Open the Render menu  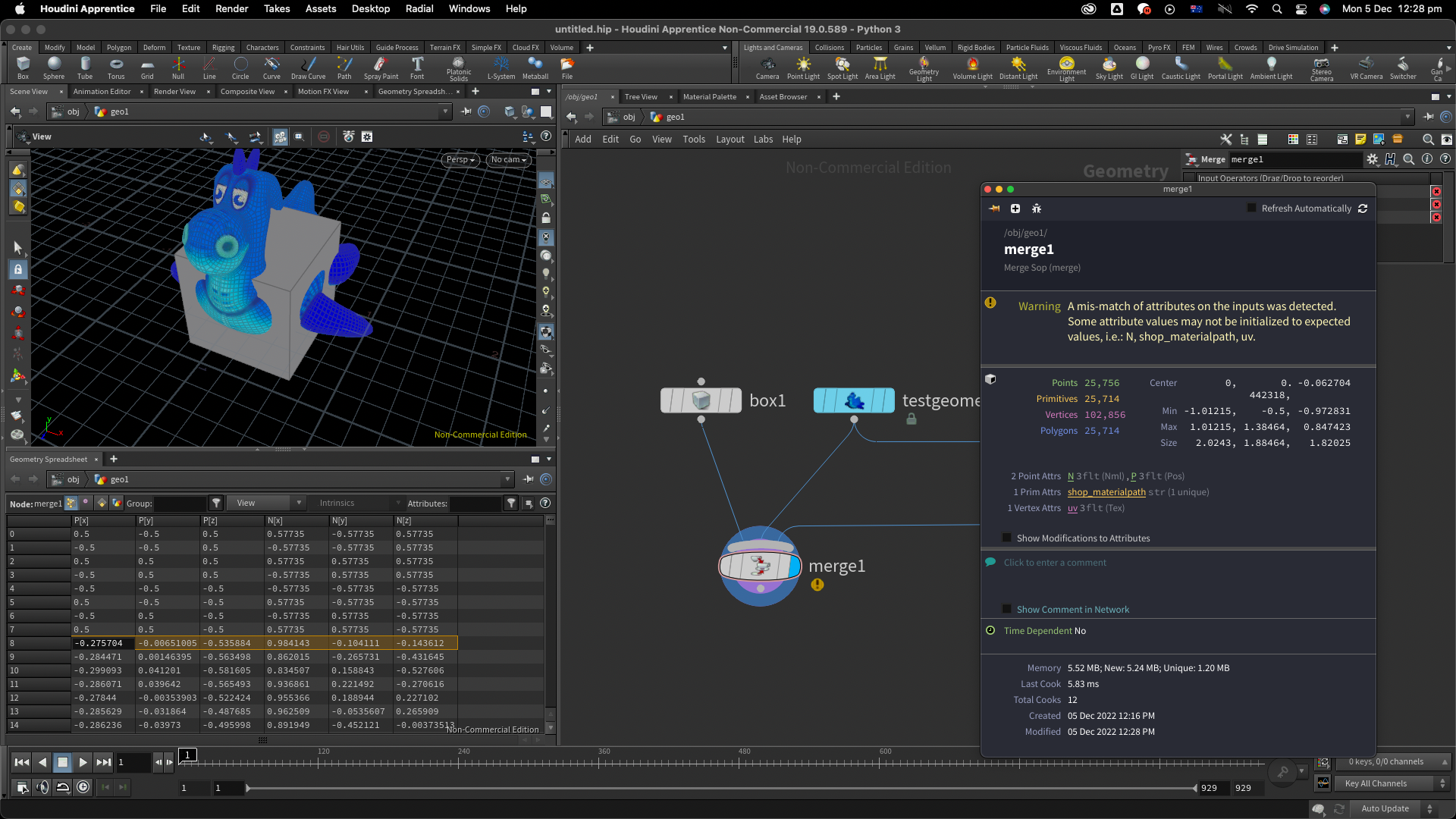click(x=231, y=9)
